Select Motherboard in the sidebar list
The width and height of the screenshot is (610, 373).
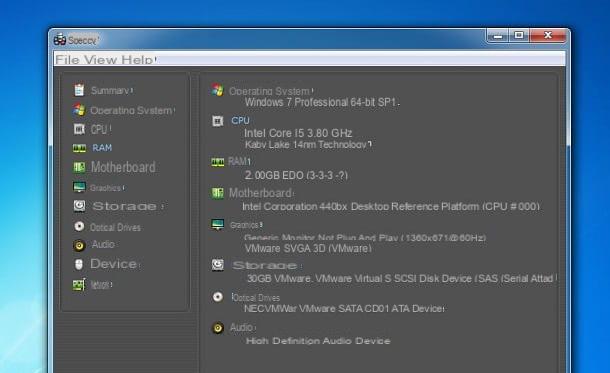pos(123,167)
